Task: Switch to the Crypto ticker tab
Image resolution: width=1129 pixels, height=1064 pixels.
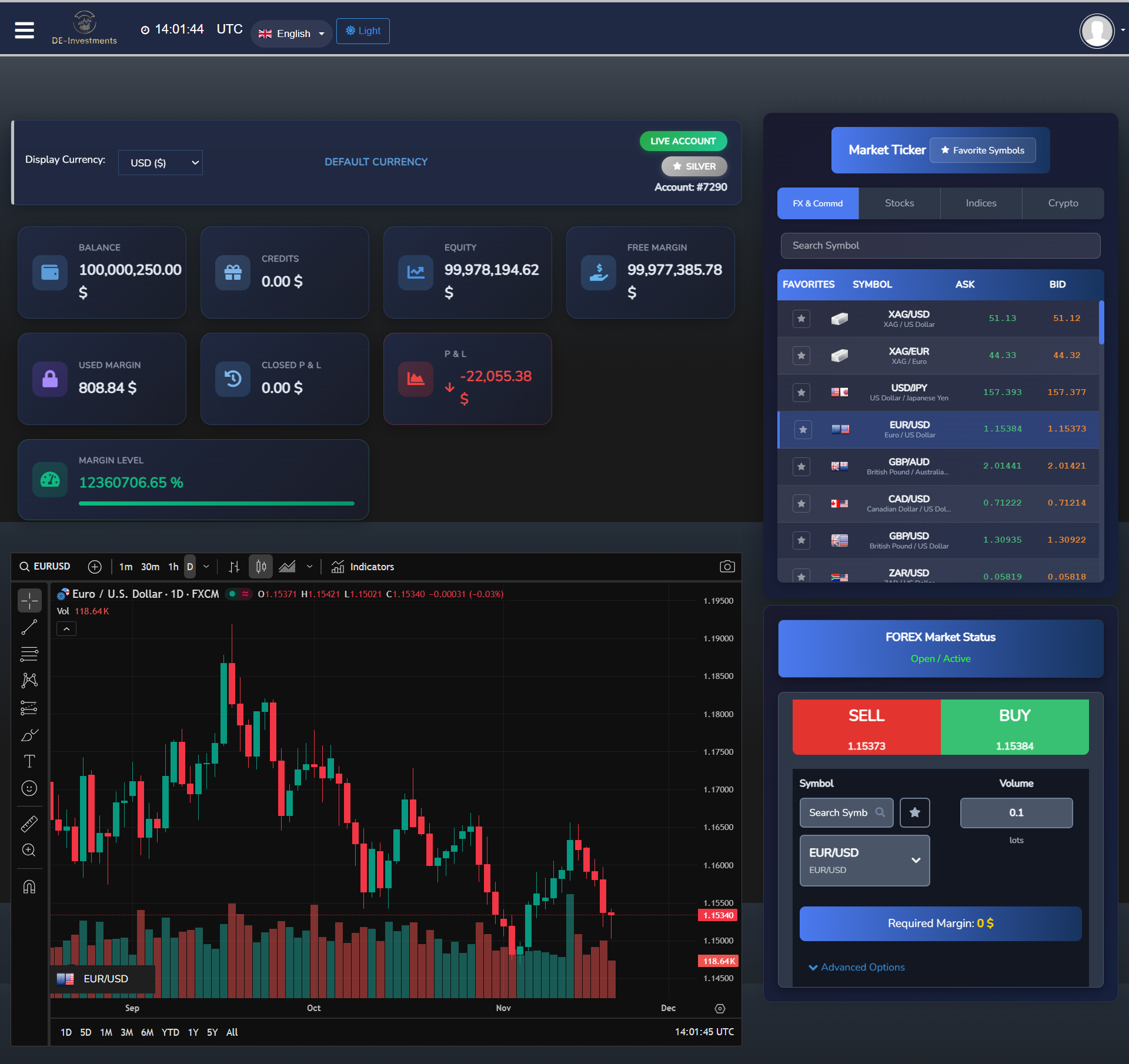Action: pyautogui.click(x=1063, y=203)
